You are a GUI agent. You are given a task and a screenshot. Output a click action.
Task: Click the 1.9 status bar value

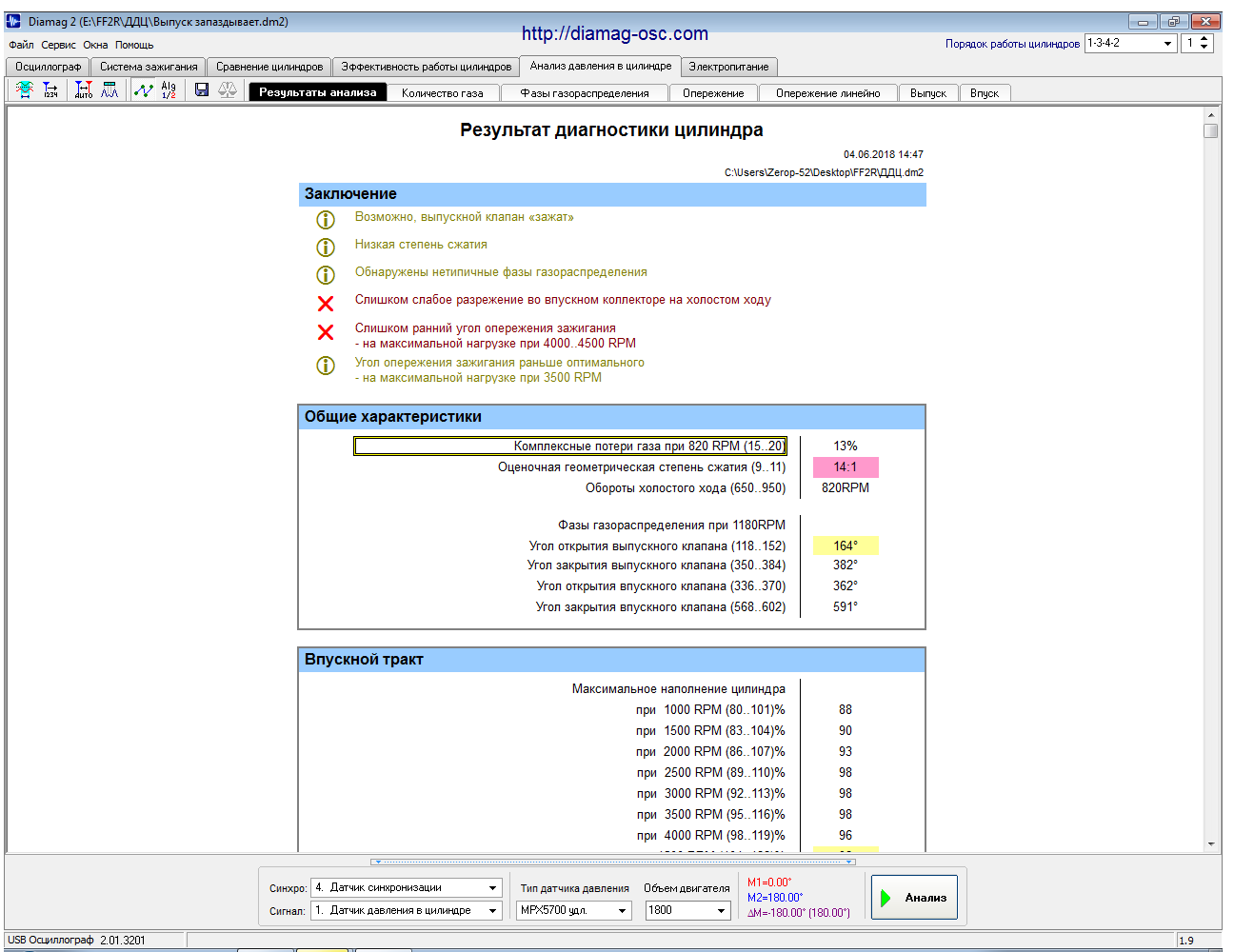point(1186,941)
